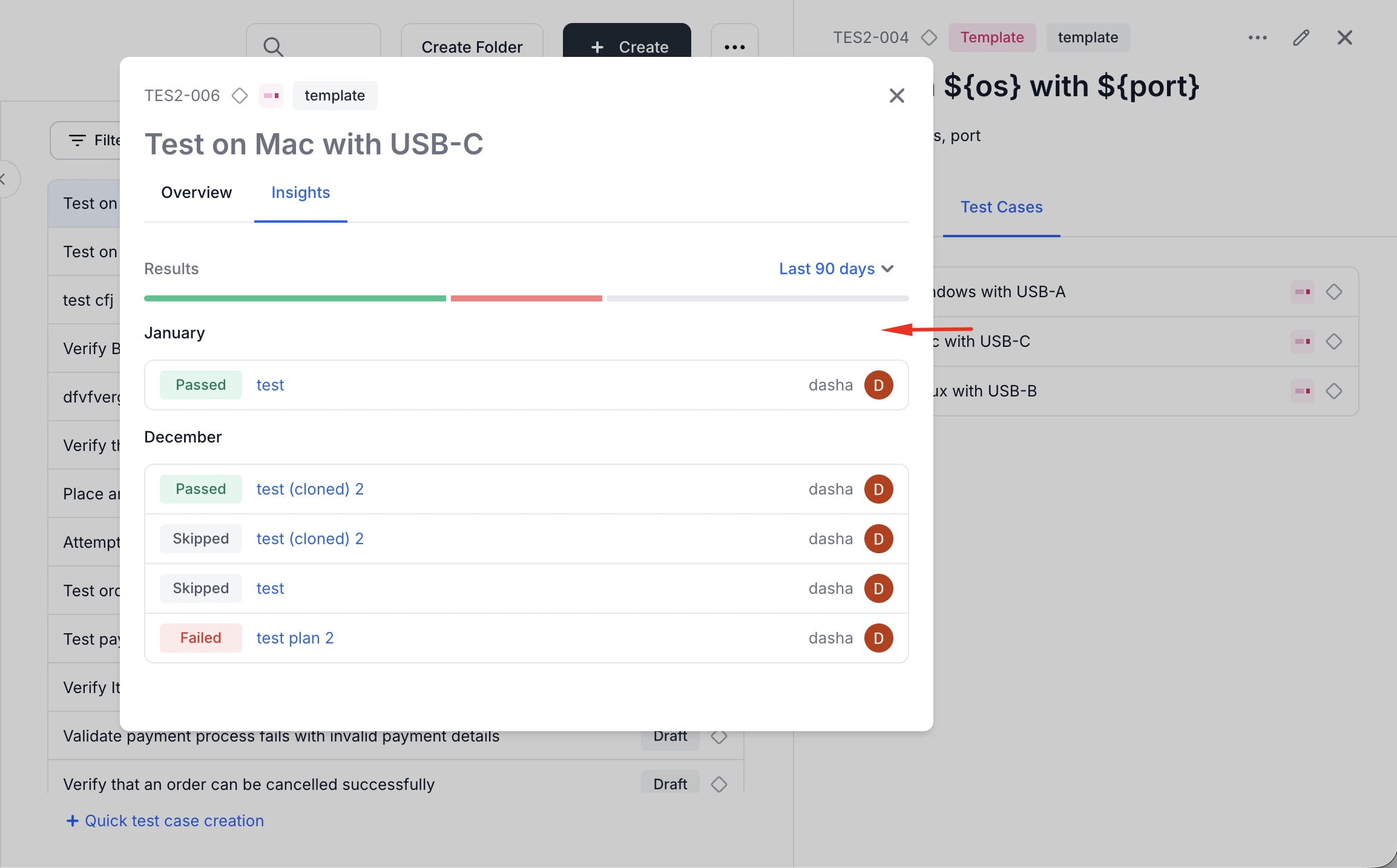Screen dimensions: 1397x868
Task: Click the 'template' tag chip next to TES2-006
Action: pyautogui.click(x=335, y=96)
